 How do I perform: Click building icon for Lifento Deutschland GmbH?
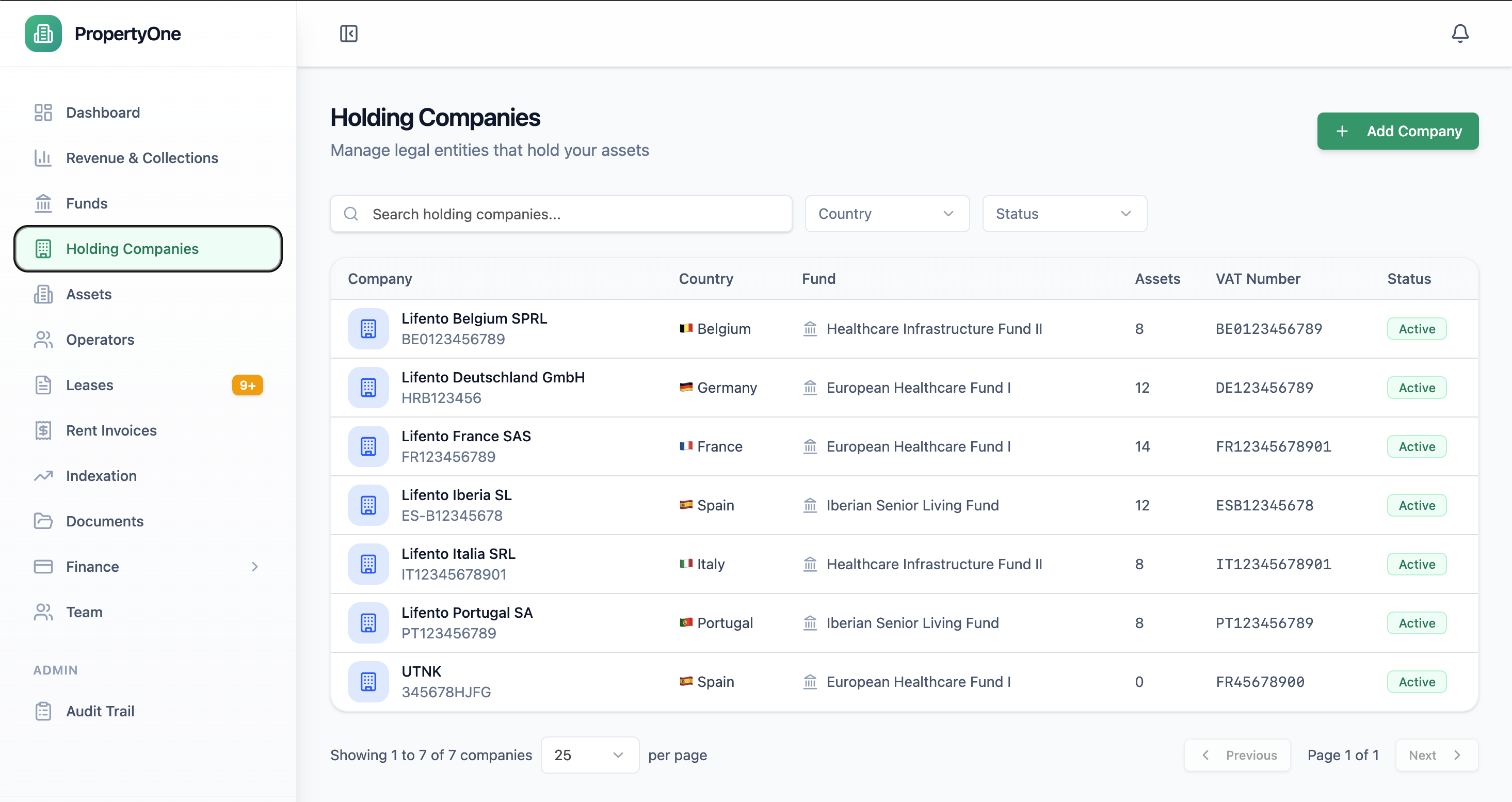point(368,388)
